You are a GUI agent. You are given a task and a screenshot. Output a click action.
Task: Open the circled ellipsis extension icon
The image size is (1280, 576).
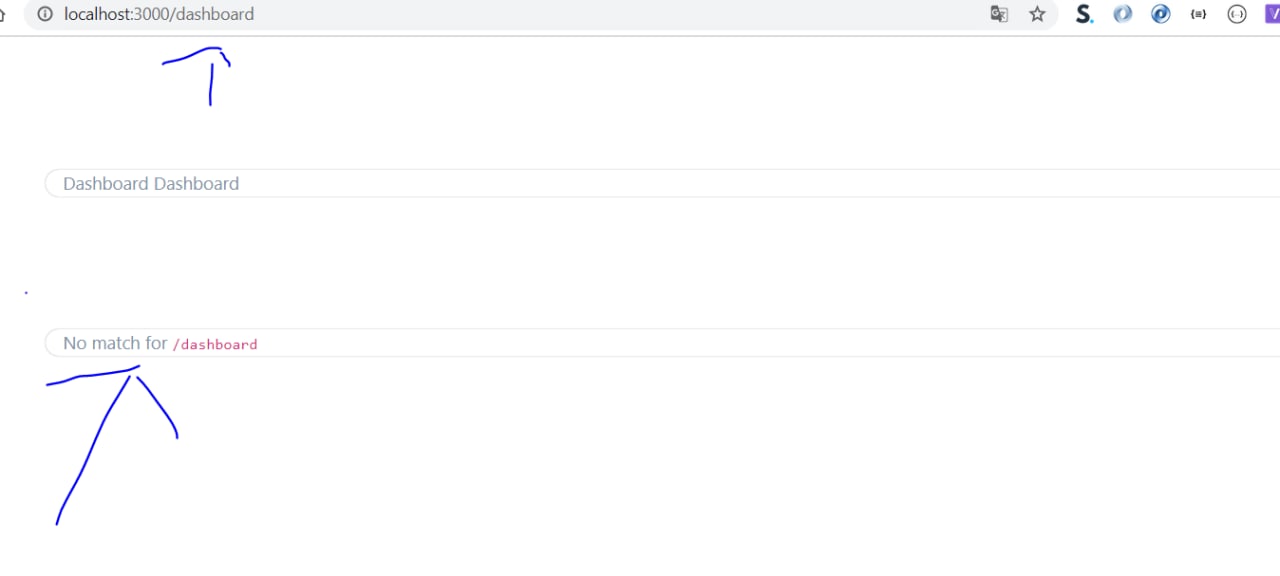point(1237,14)
